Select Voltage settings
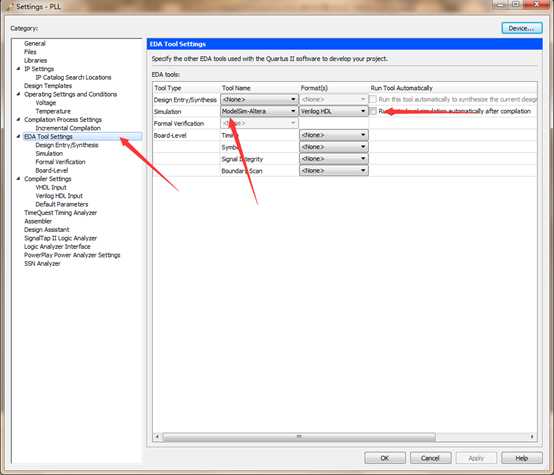This screenshot has width=554, height=475. point(46,103)
